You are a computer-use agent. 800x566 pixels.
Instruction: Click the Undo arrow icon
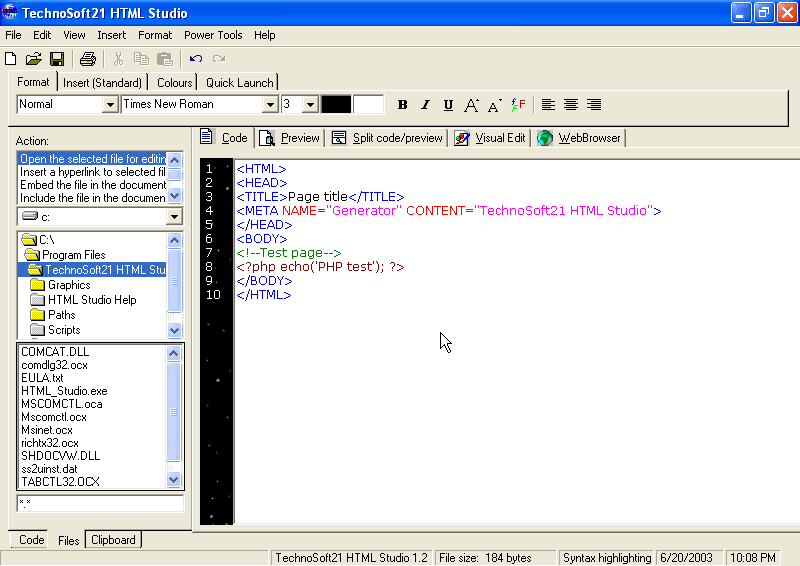196,59
